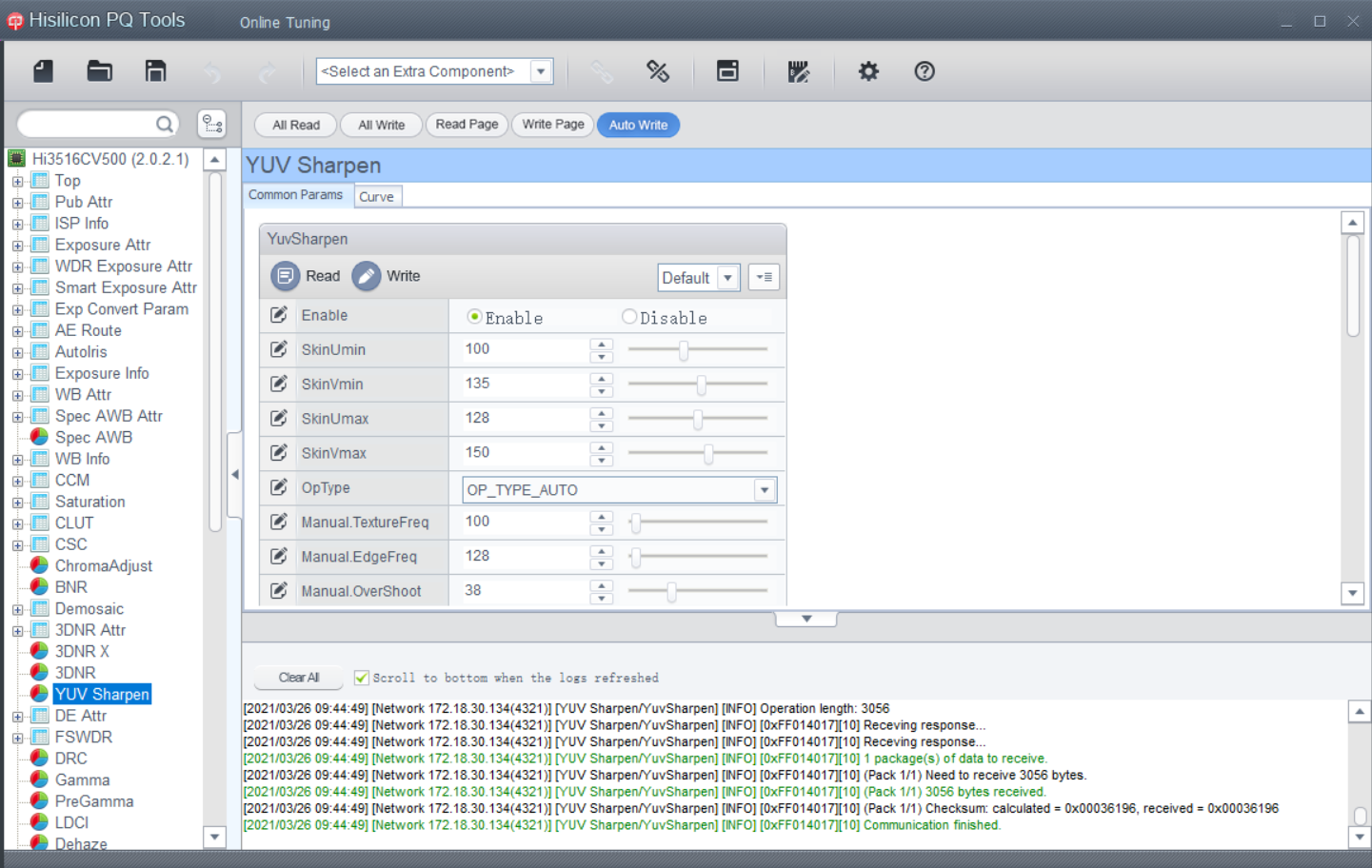Click the edit icon for SkinVmax row
This screenshot has height=868, width=1372.
pos(279,453)
